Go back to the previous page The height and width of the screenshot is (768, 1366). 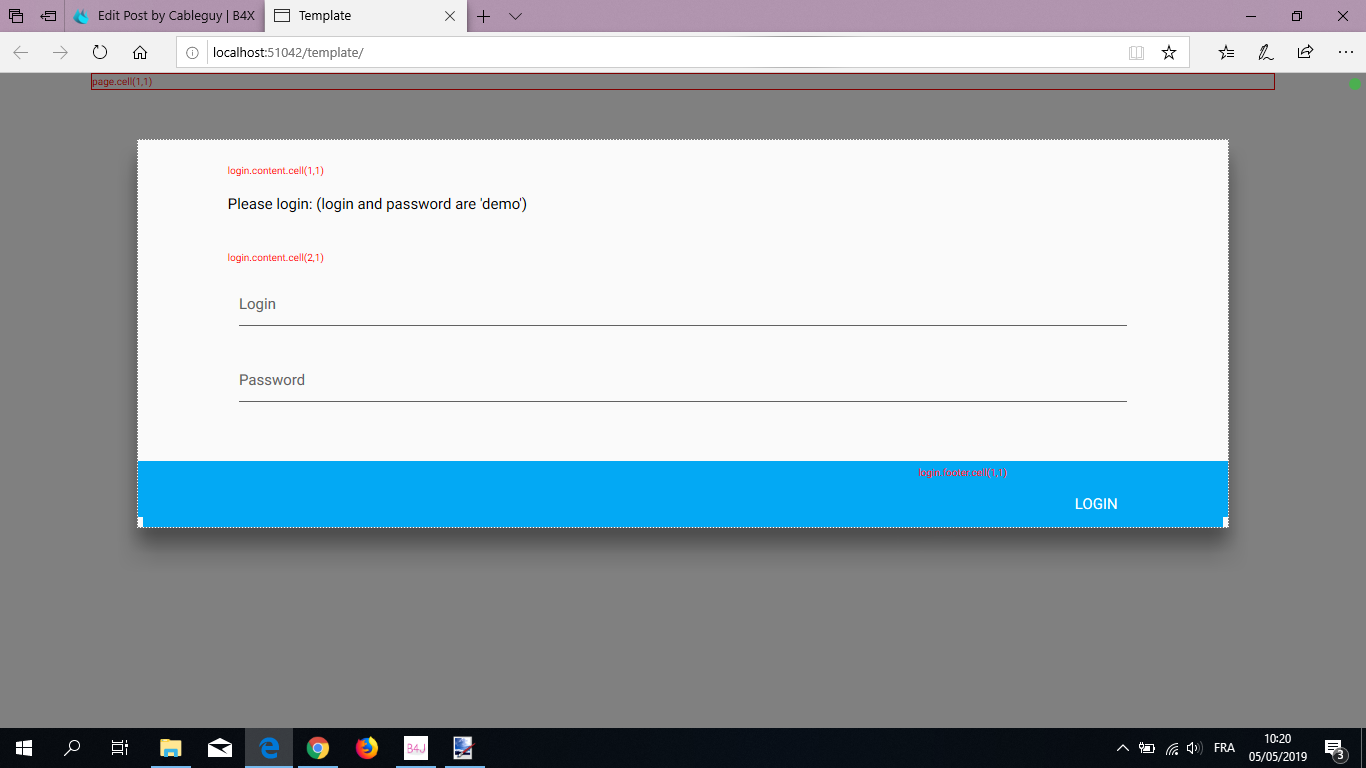click(x=20, y=52)
